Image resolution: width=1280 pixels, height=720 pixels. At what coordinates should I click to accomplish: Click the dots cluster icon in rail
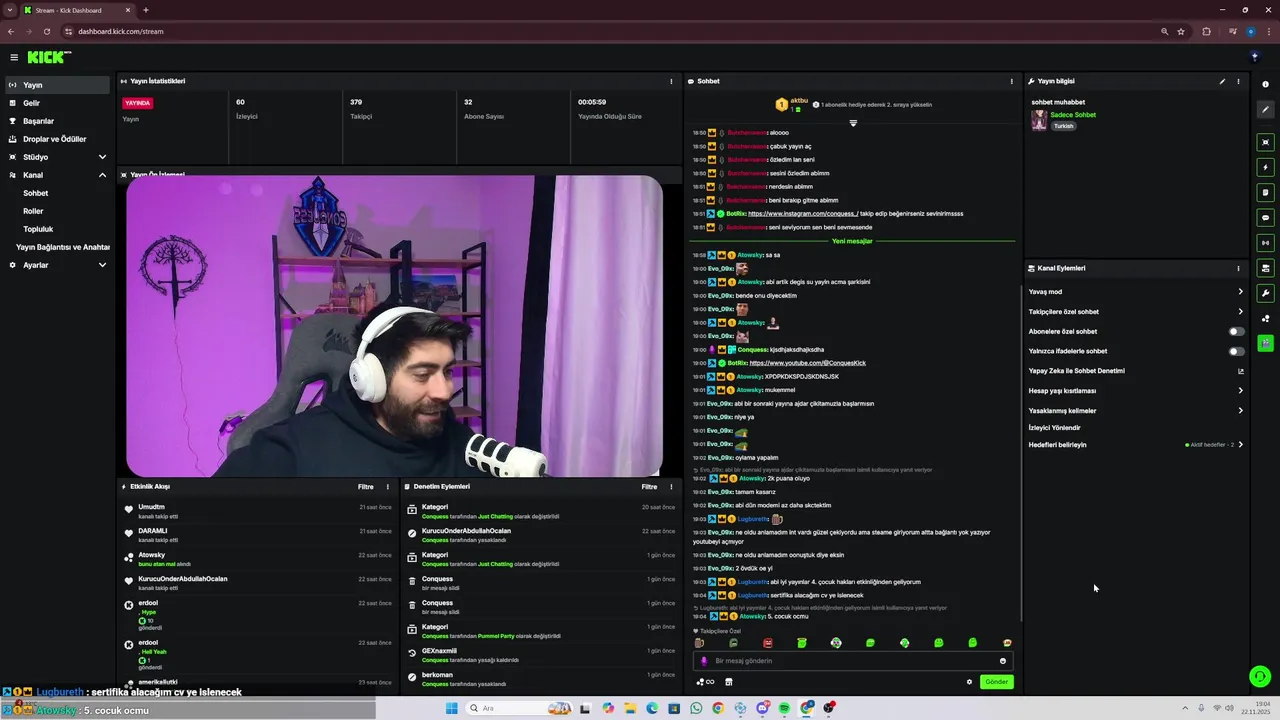[x=1265, y=318]
